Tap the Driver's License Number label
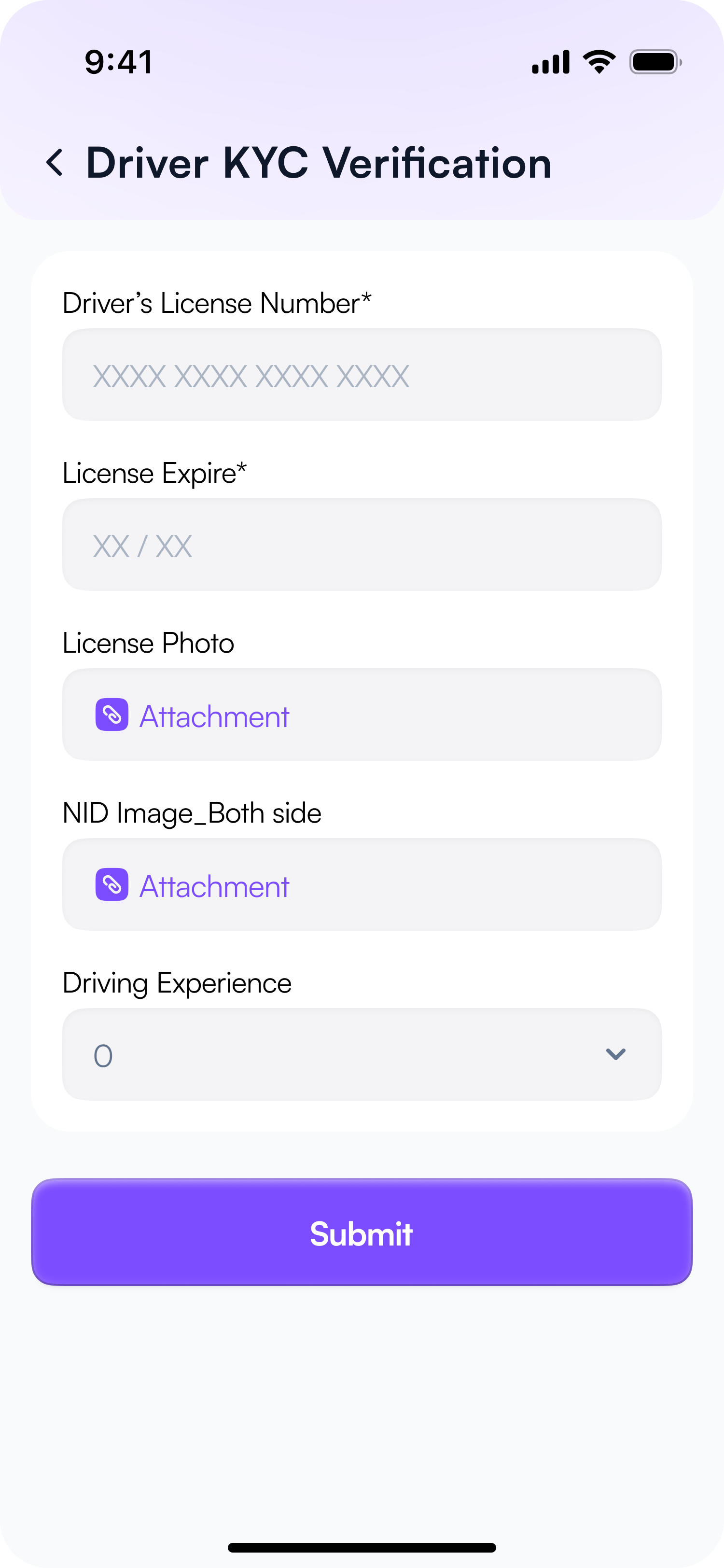Screen dimensions: 724x1568 (217, 303)
